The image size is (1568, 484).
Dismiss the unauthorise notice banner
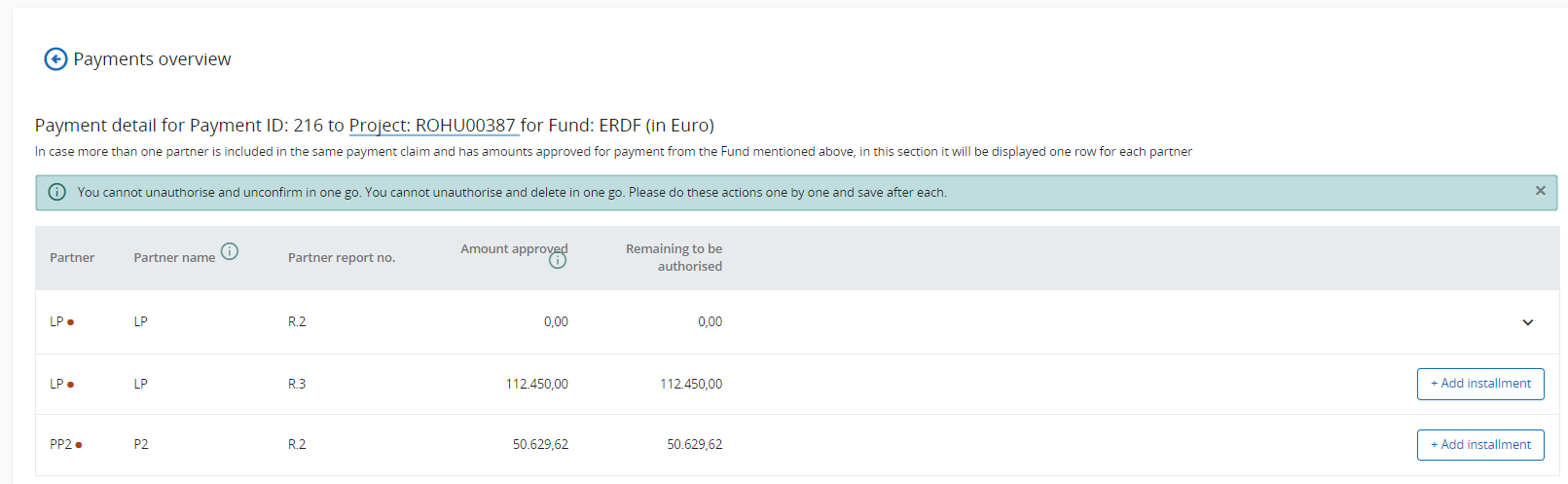coord(1540,191)
